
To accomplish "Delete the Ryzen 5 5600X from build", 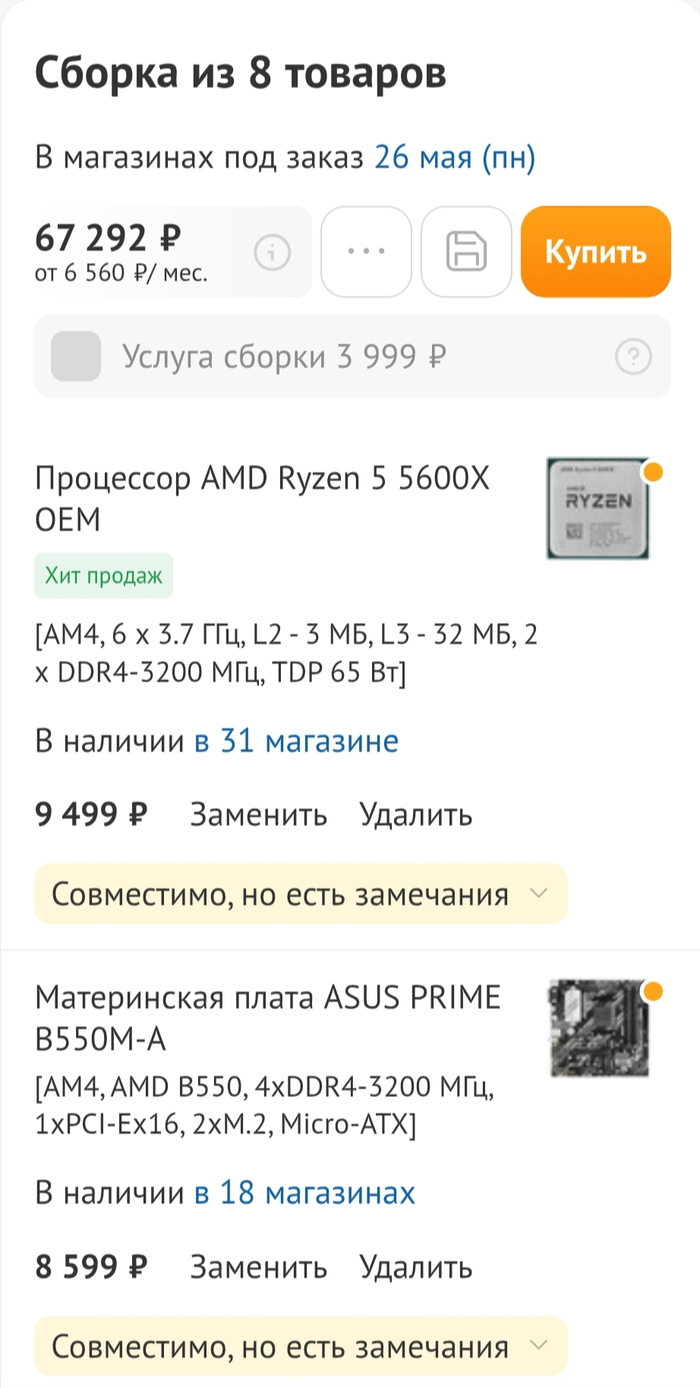I will click(415, 815).
